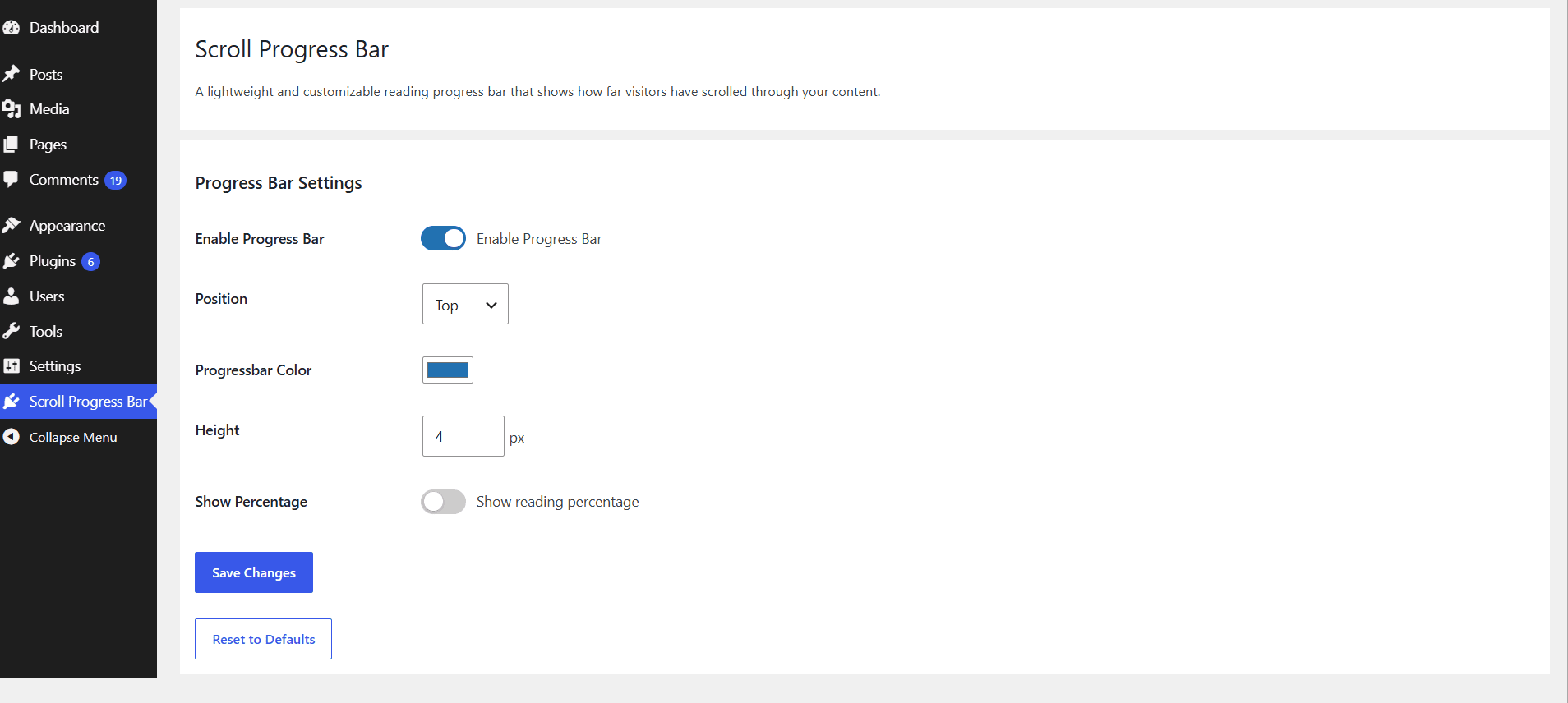Viewport: 1568px width, 703px height.
Task: Collapse the admin sidebar menu
Action: (x=78, y=437)
